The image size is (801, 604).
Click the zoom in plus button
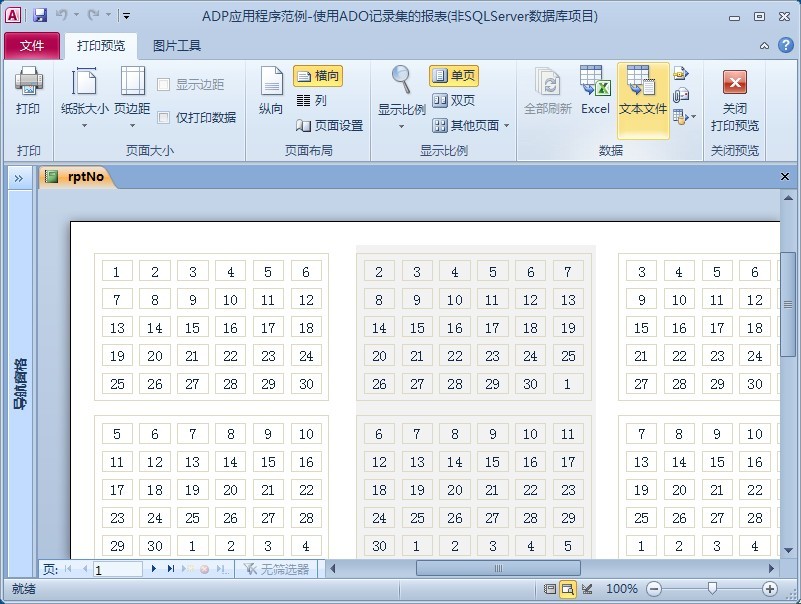click(769, 589)
